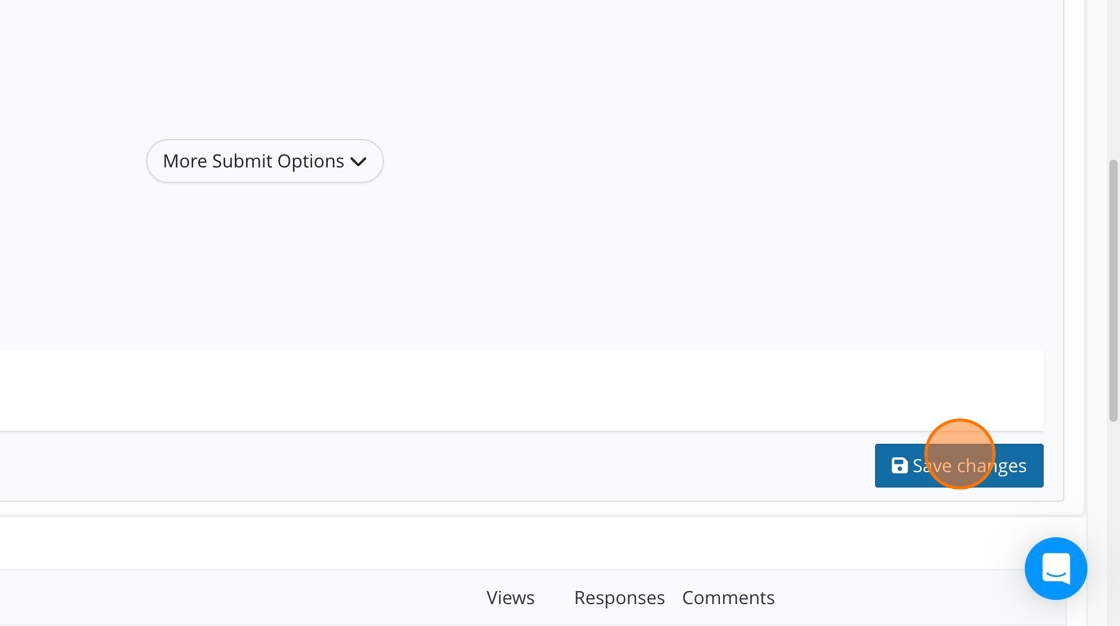Expand the More Submit Options dropdown
The width and height of the screenshot is (1120, 626).
[x=265, y=161]
